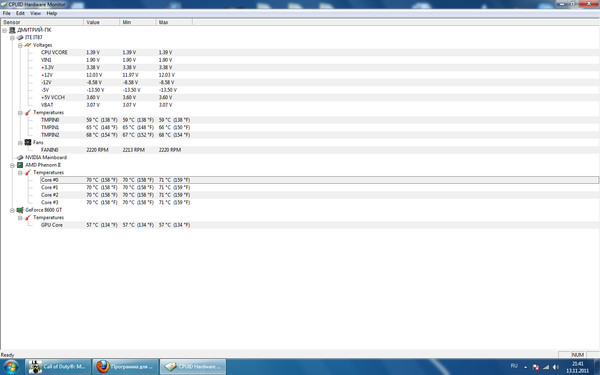Click the Value column header
Image resolution: width=600 pixels, height=375 pixels.
(x=101, y=22)
